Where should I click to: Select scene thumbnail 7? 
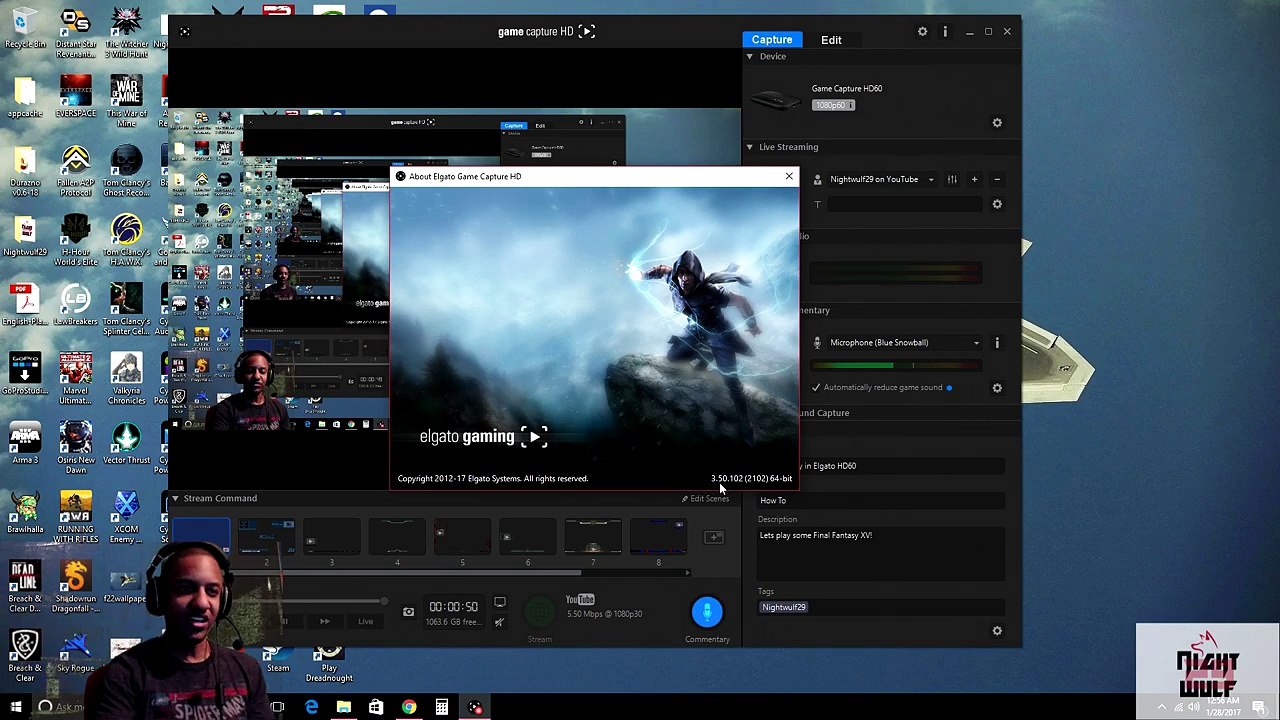pos(593,537)
